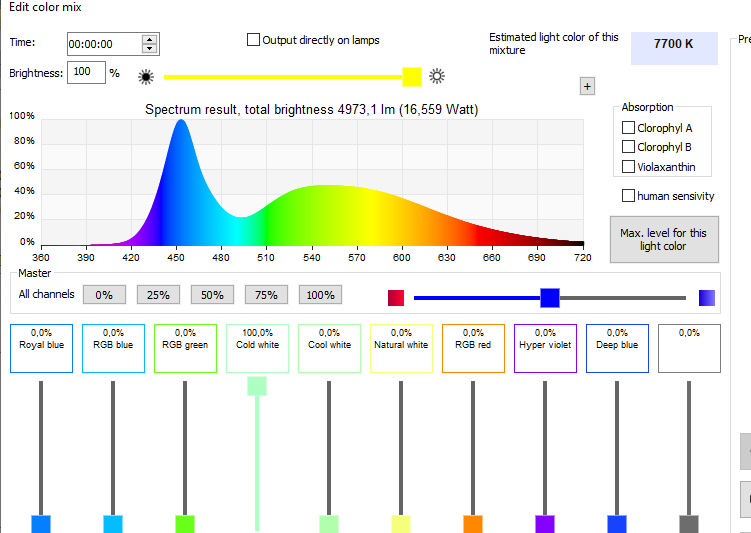Click Max. level for this light color button
This screenshot has width=751, height=533.
[x=664, y=239]
